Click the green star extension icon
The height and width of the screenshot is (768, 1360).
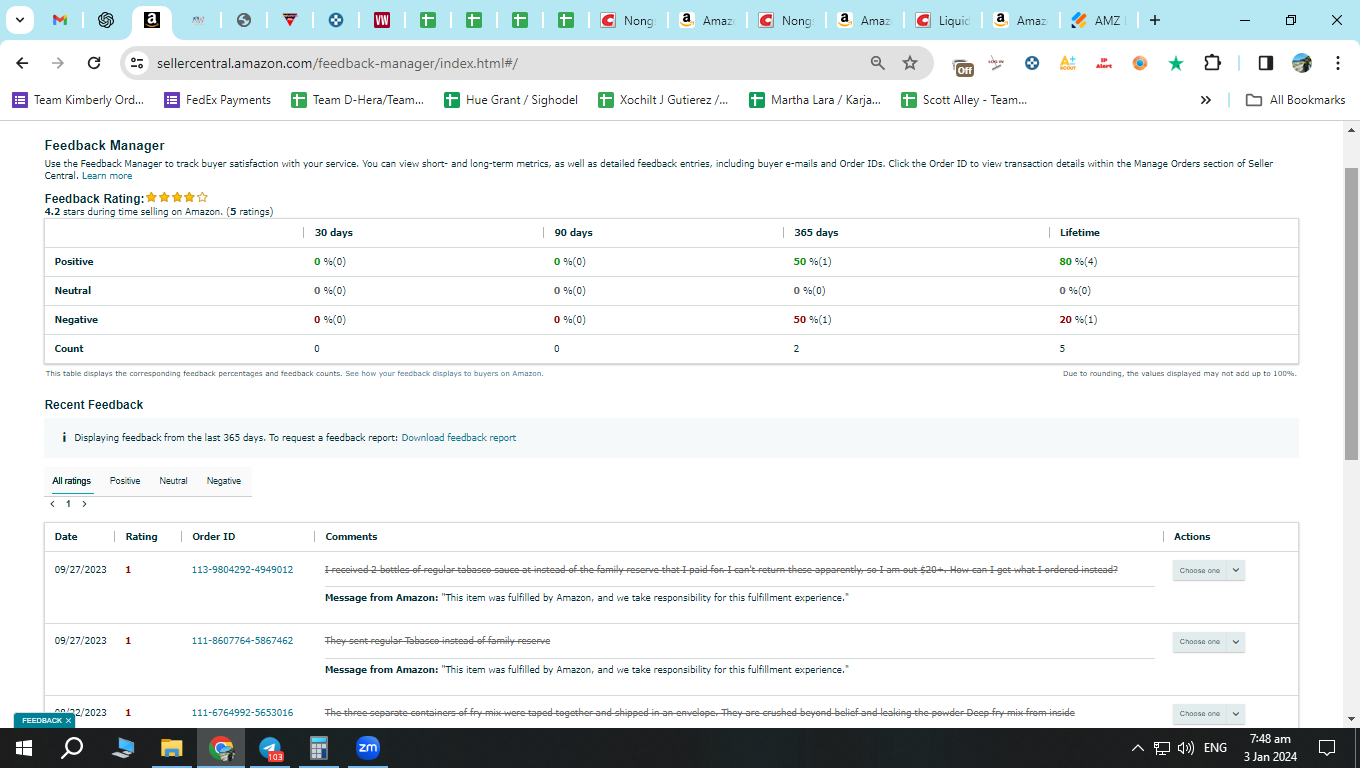click(1176, 63)
